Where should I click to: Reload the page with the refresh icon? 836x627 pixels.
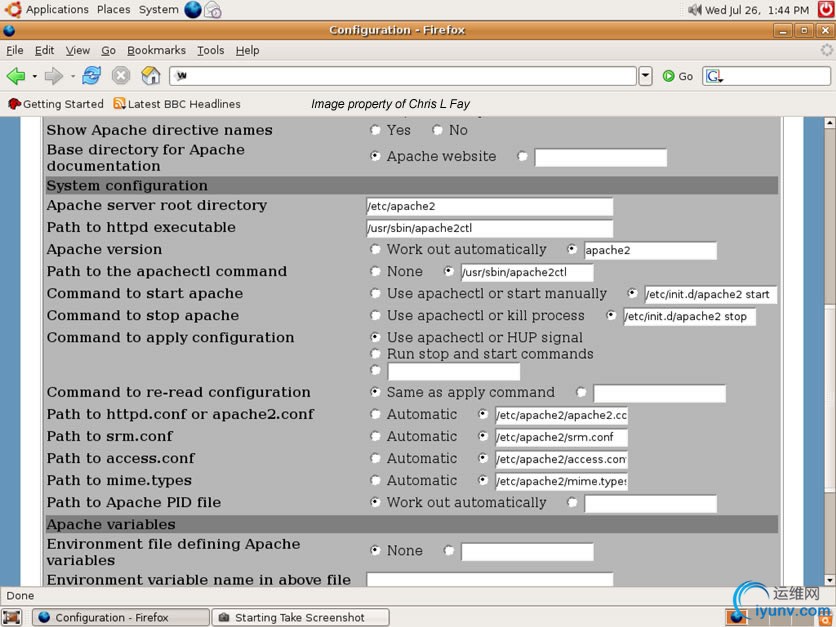coord(91,76)
